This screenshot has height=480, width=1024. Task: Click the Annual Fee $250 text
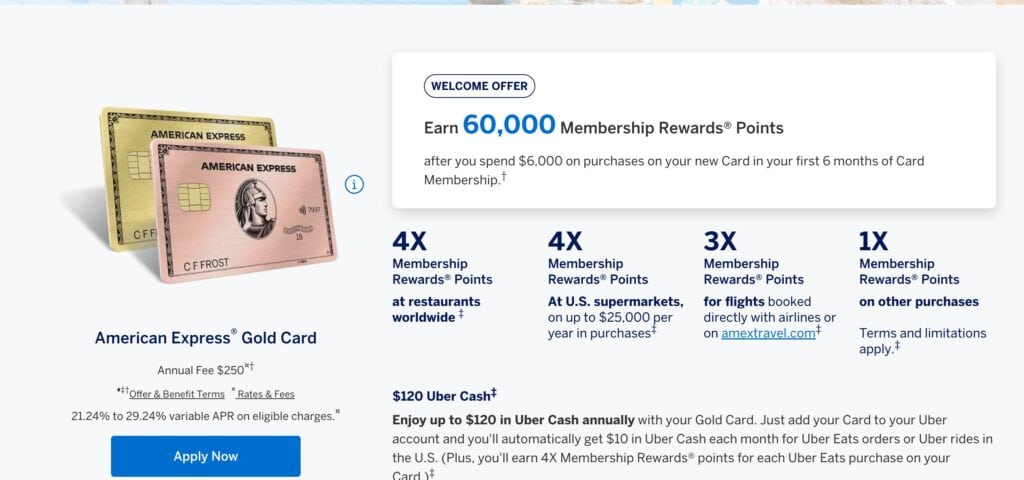(204, 370)
